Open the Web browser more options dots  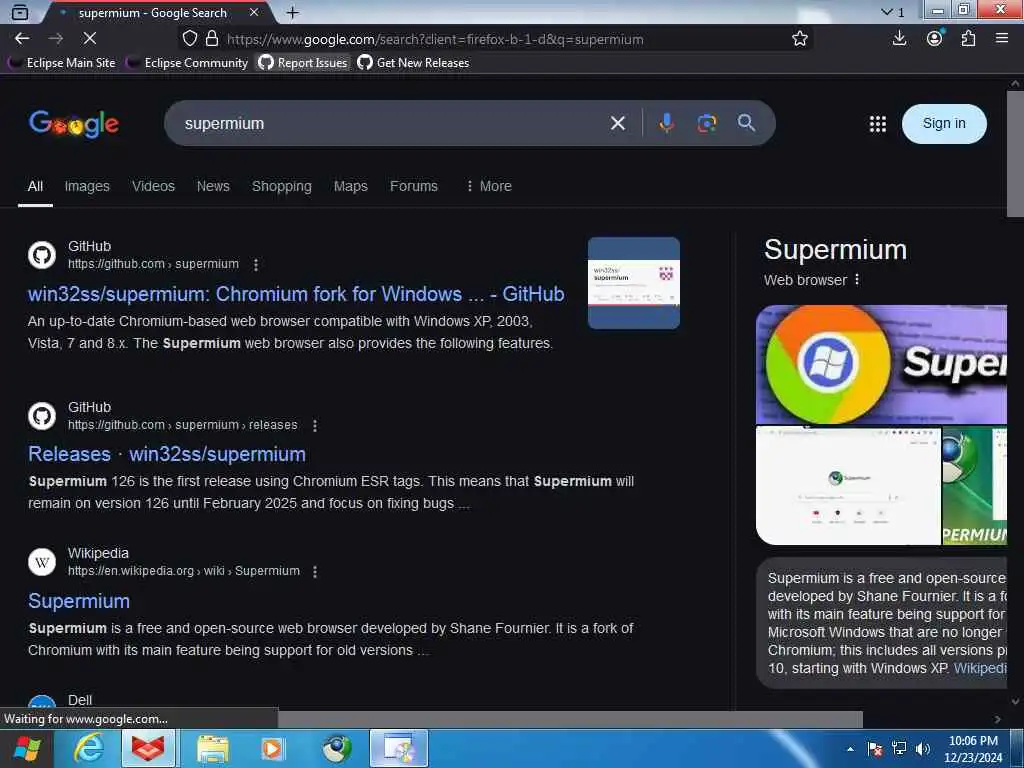click(x=857, y=280)
